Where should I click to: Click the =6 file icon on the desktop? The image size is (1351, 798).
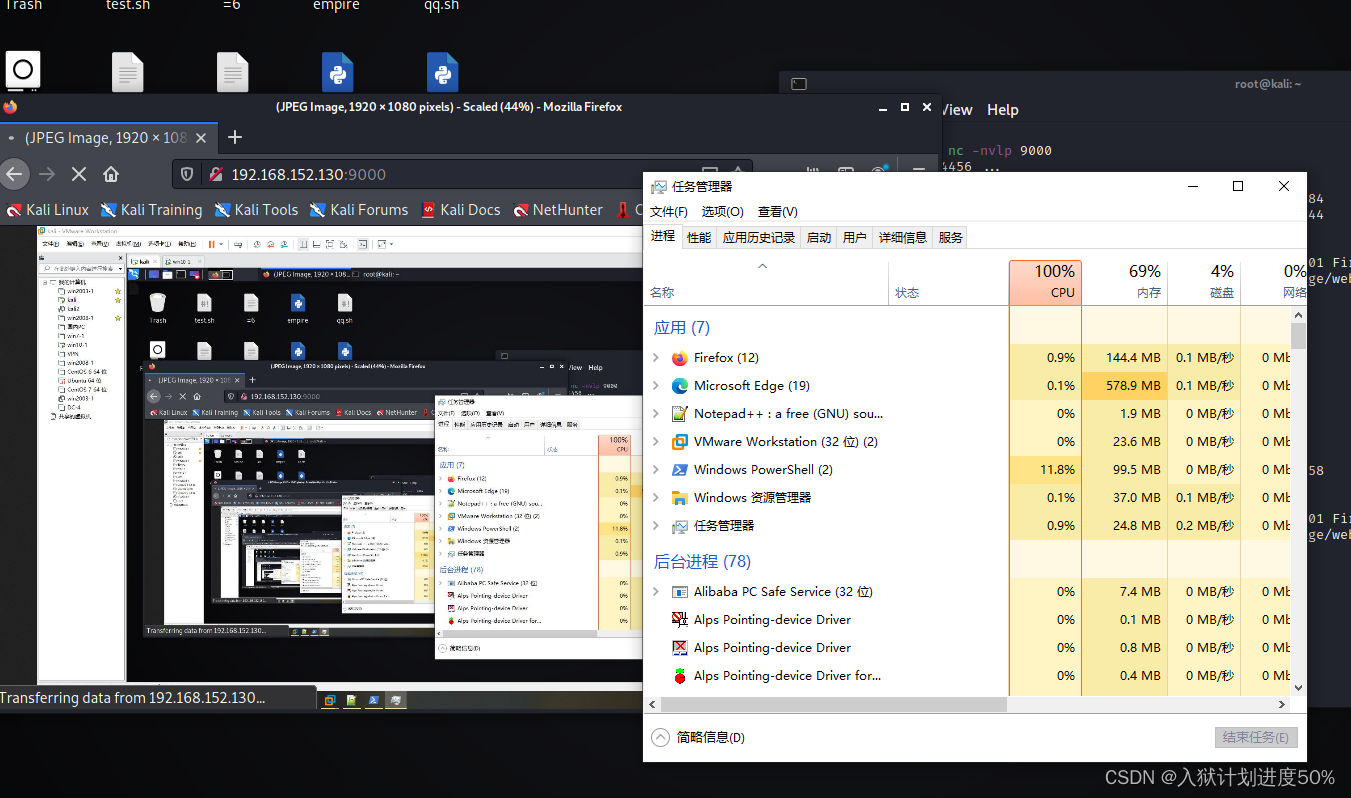click(x=232, y=72)
